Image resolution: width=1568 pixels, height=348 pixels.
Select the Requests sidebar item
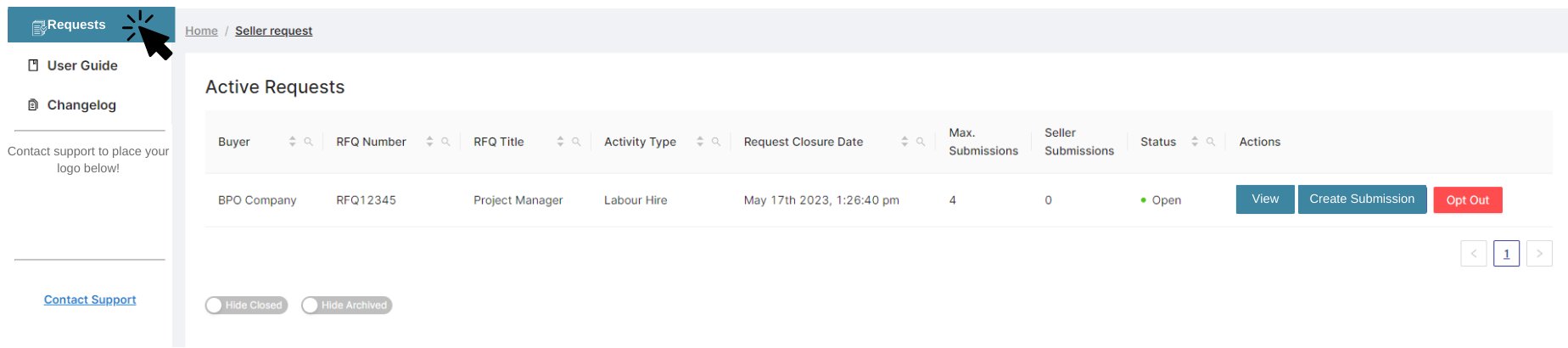coord(76,25)
